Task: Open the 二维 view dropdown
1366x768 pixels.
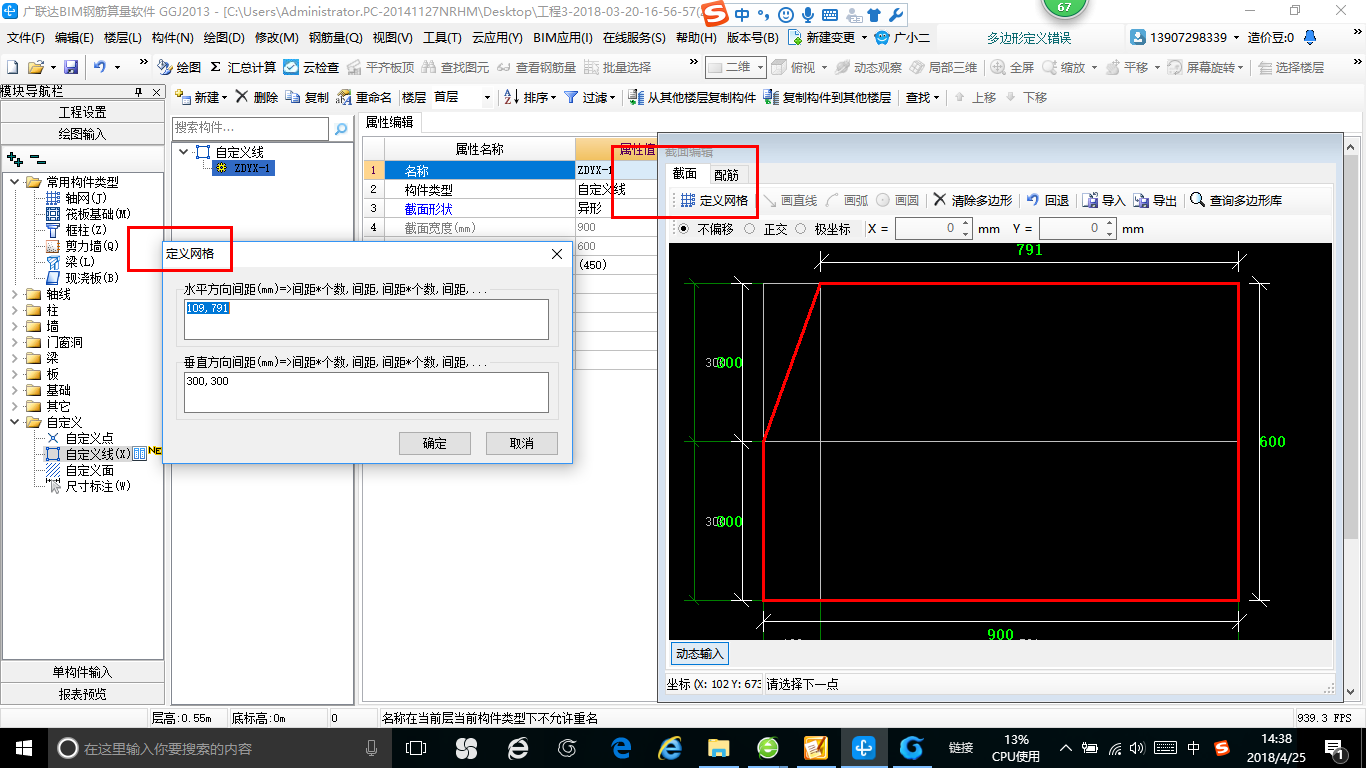Action: 736,67
